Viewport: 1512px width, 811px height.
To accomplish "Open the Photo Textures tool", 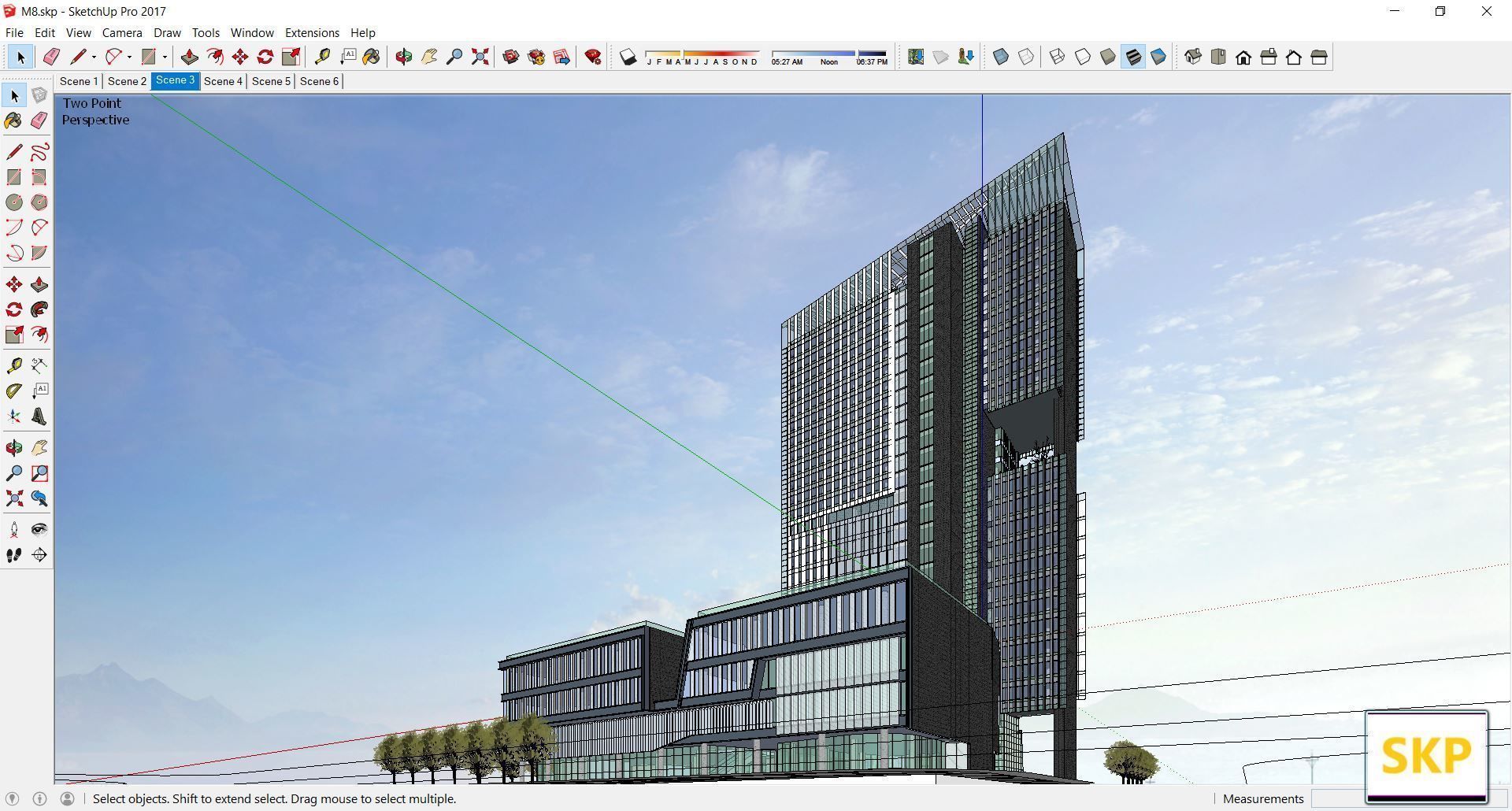I will point(966,57).
